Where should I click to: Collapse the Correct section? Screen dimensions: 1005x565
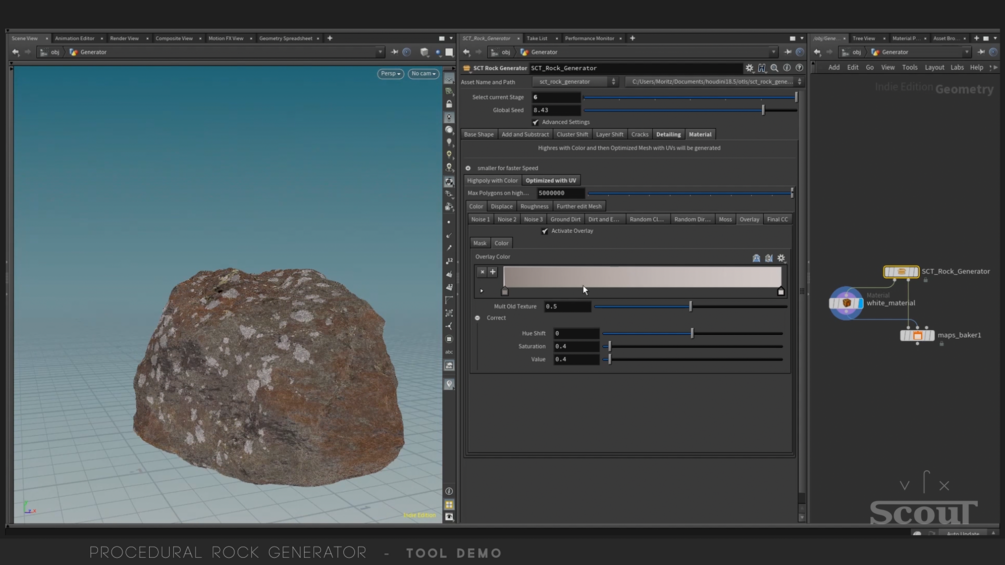(478, 318)
